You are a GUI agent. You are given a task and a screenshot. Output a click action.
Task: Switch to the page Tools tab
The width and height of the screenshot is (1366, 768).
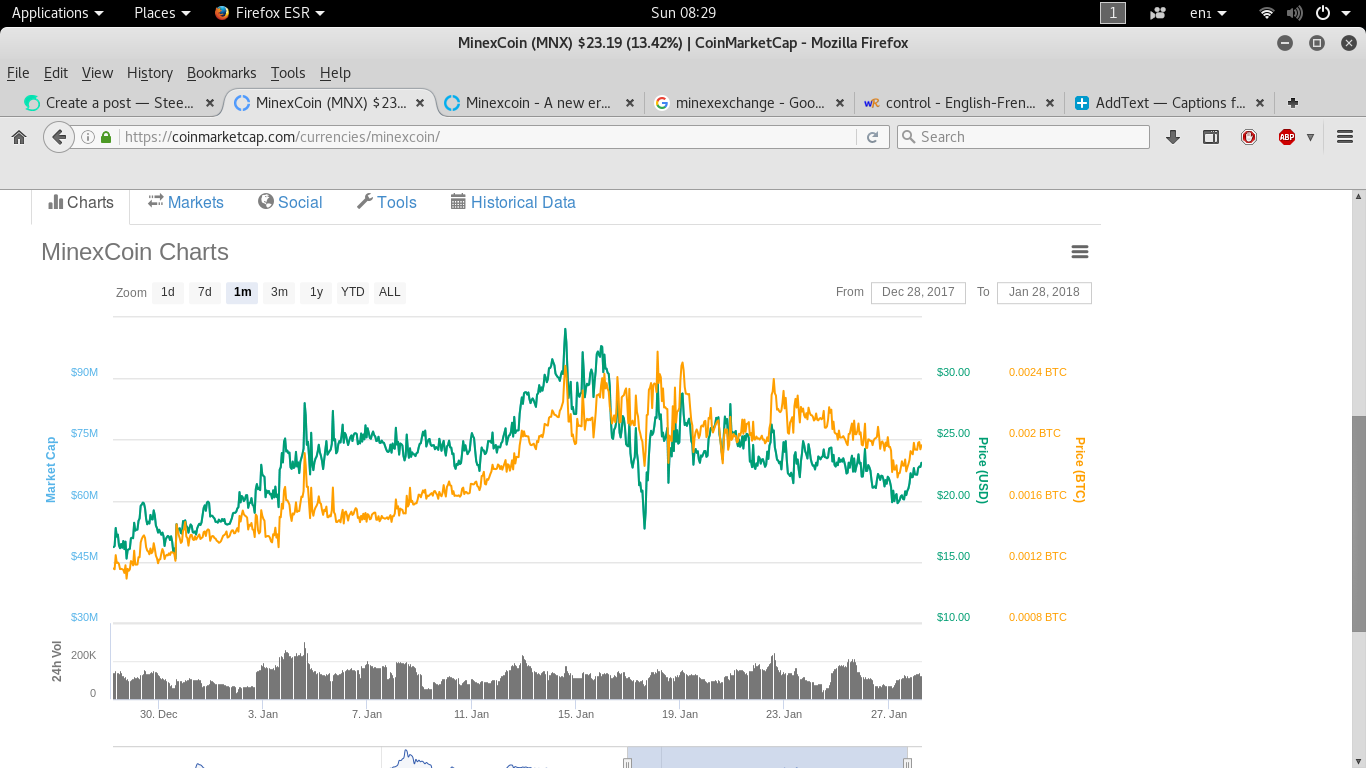pyautogui.click(x=386, y=202)
